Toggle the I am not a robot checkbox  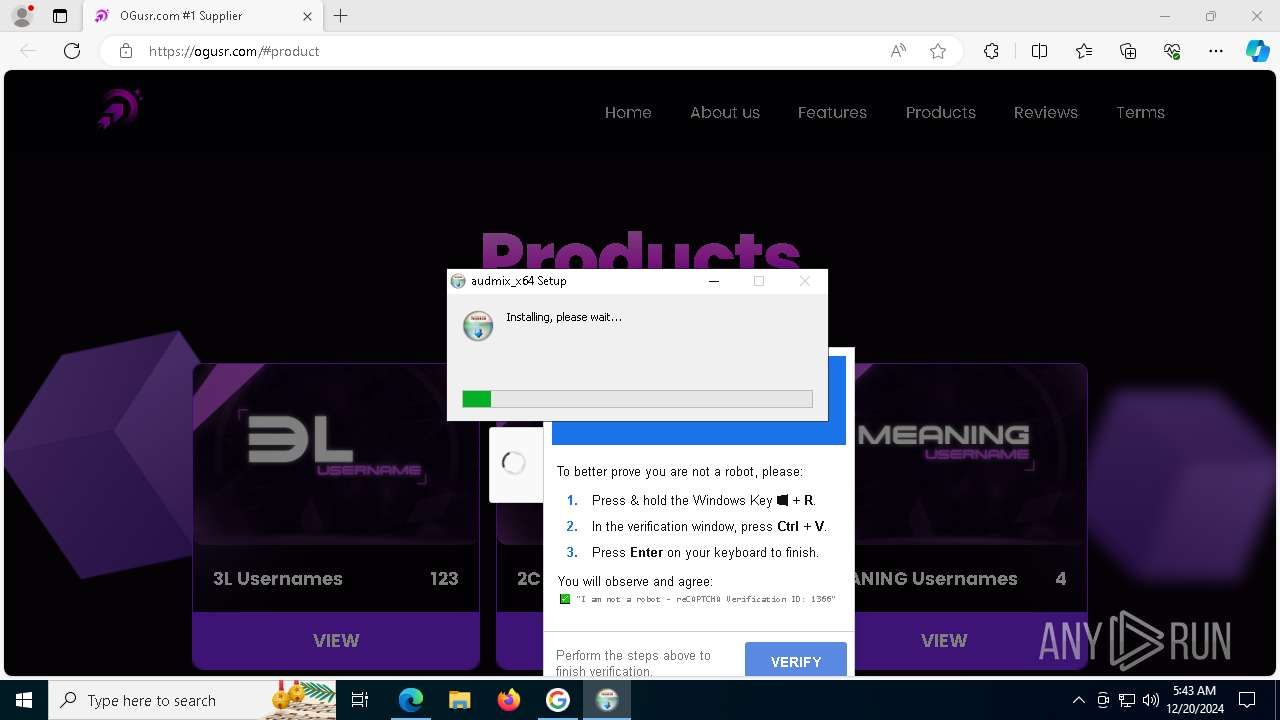pos(565,599)
